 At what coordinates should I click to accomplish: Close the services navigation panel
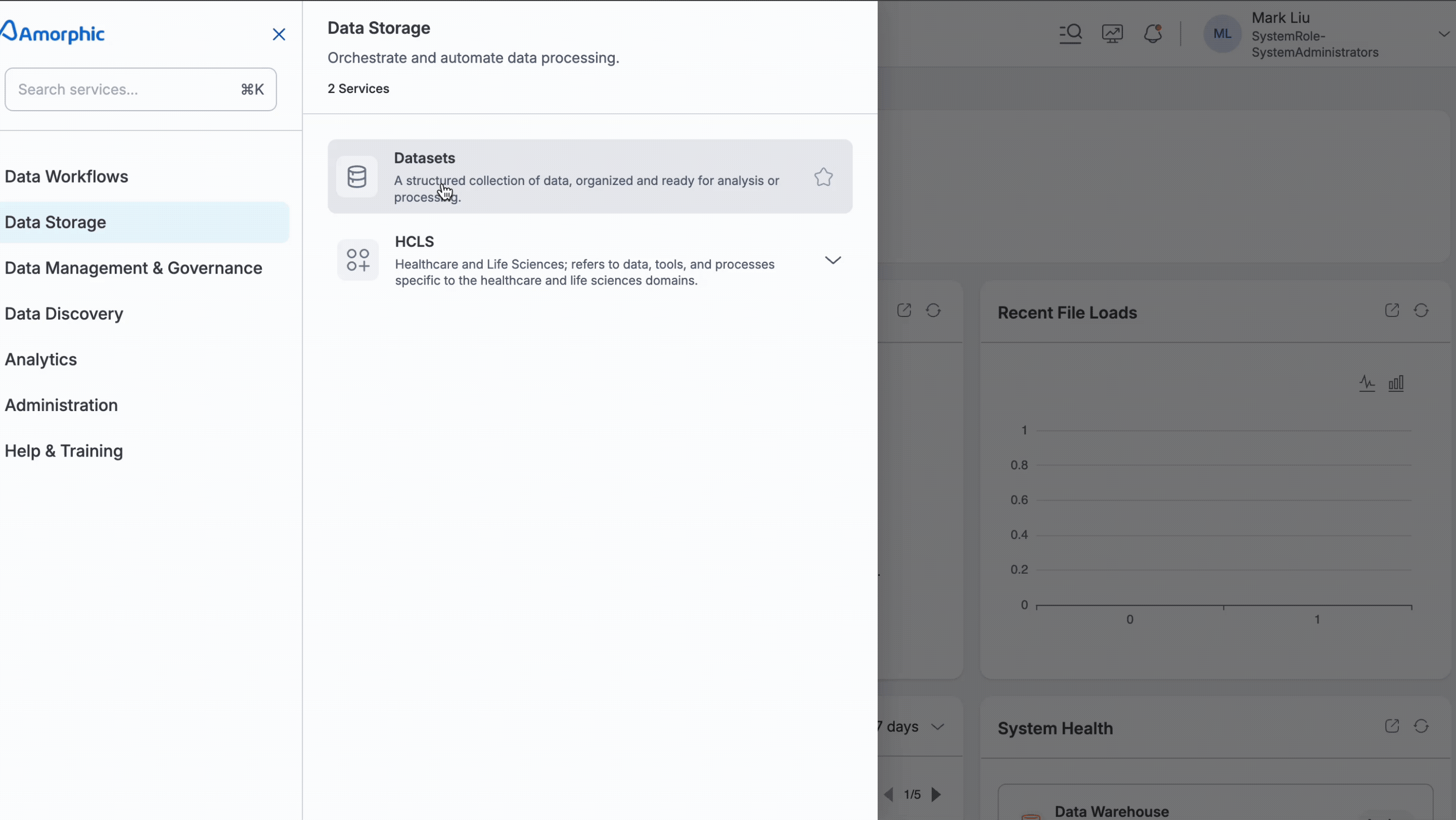pyautogui.click(x=279, y=34)
